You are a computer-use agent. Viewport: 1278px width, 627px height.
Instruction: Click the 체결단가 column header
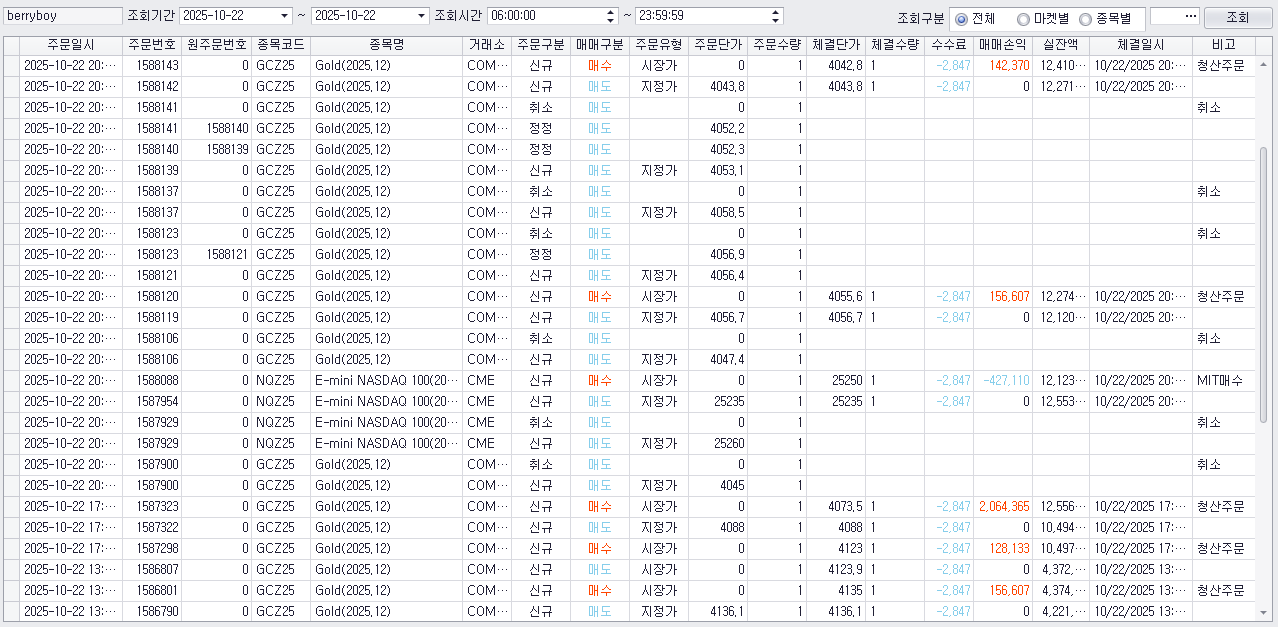[x=836, y=45]
